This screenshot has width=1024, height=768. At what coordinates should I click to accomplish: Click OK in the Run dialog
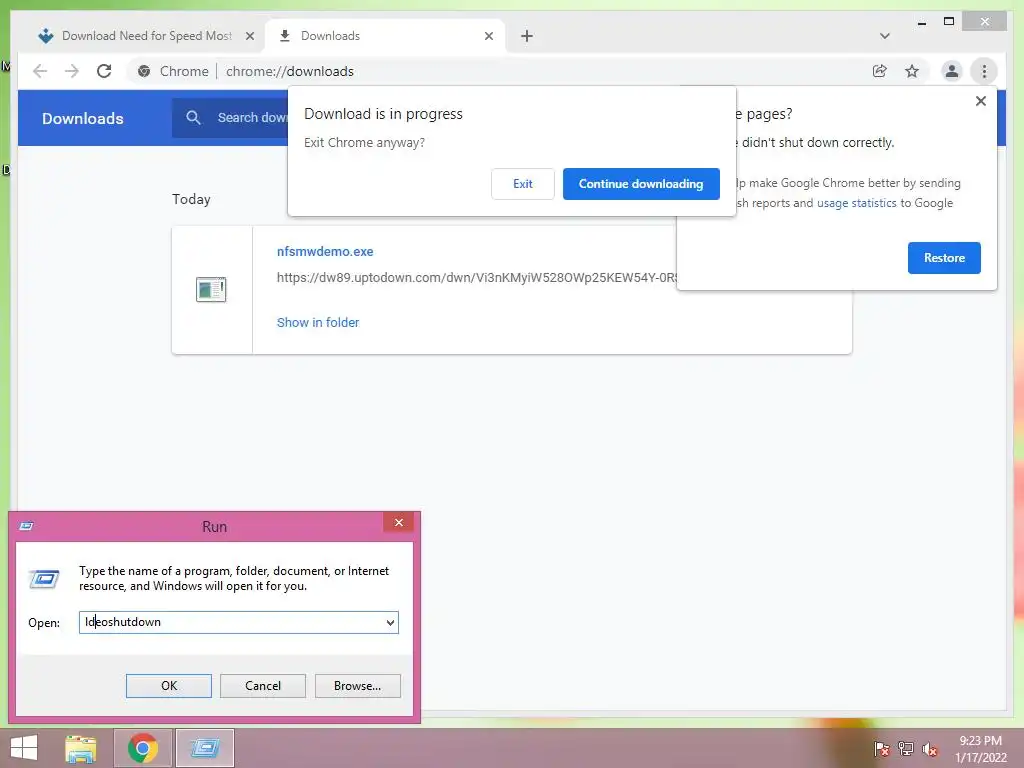168,686
